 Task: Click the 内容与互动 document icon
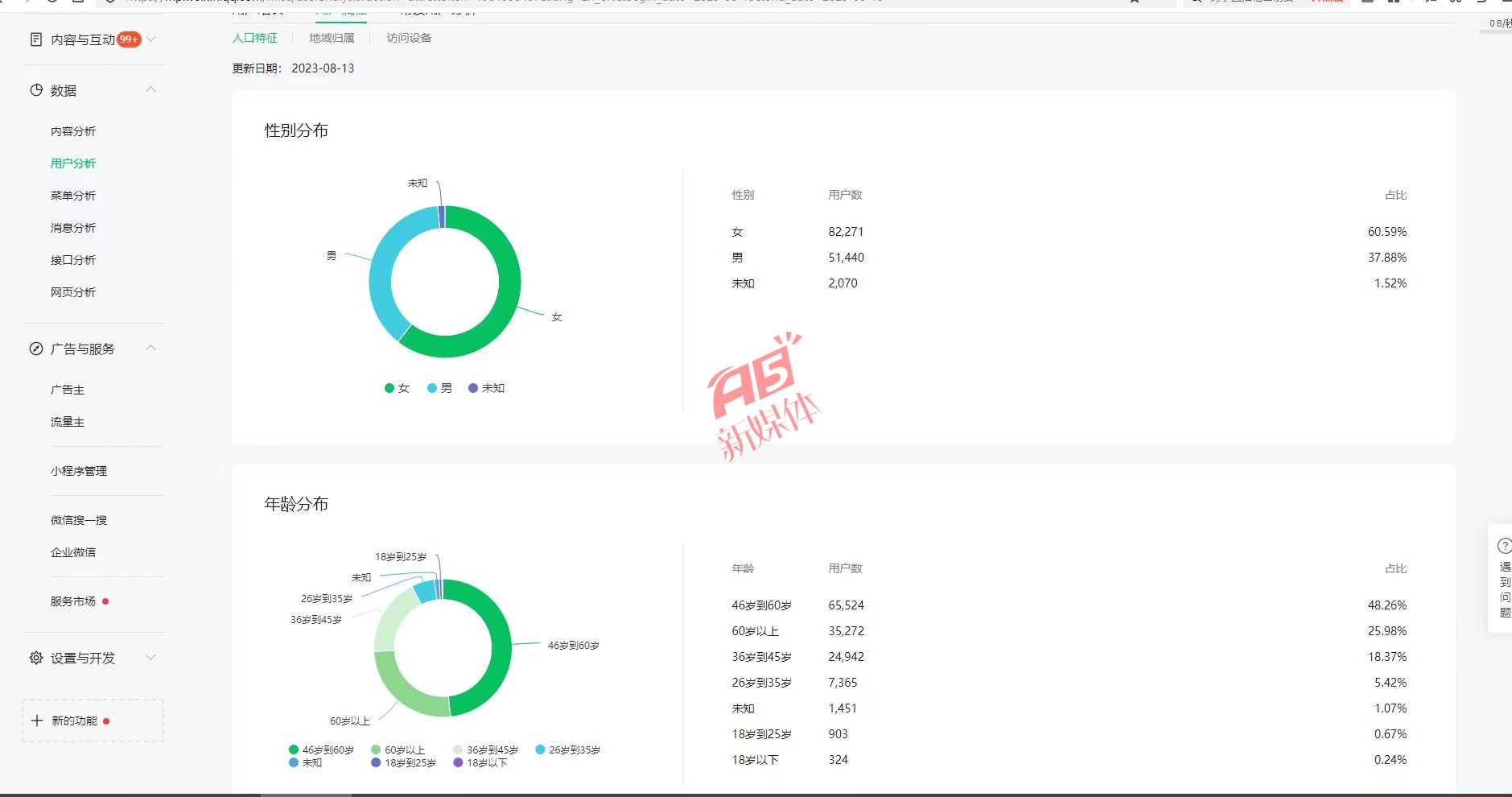pos(35,39)
